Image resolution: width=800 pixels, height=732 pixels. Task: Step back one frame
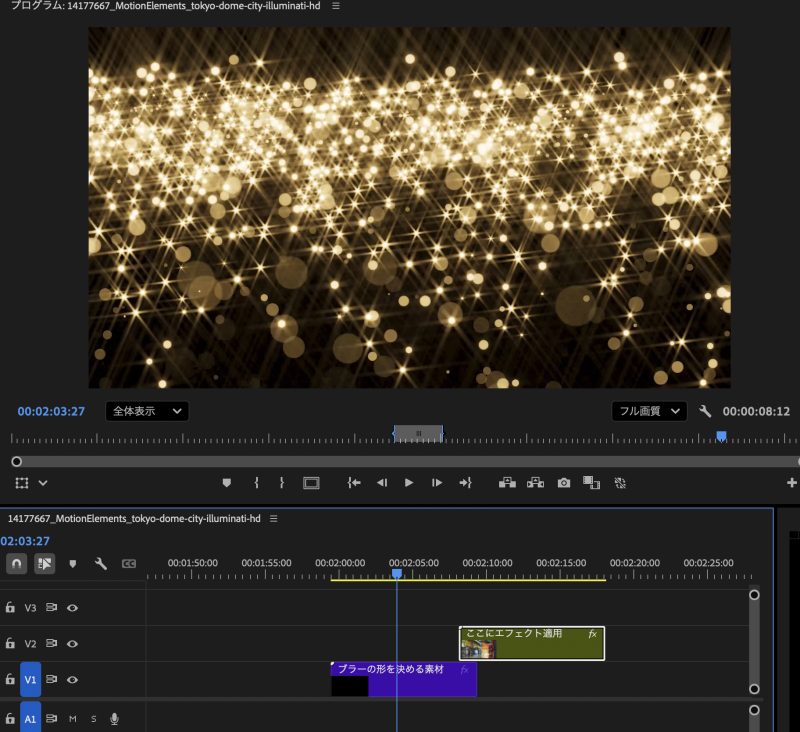point(381,482)
